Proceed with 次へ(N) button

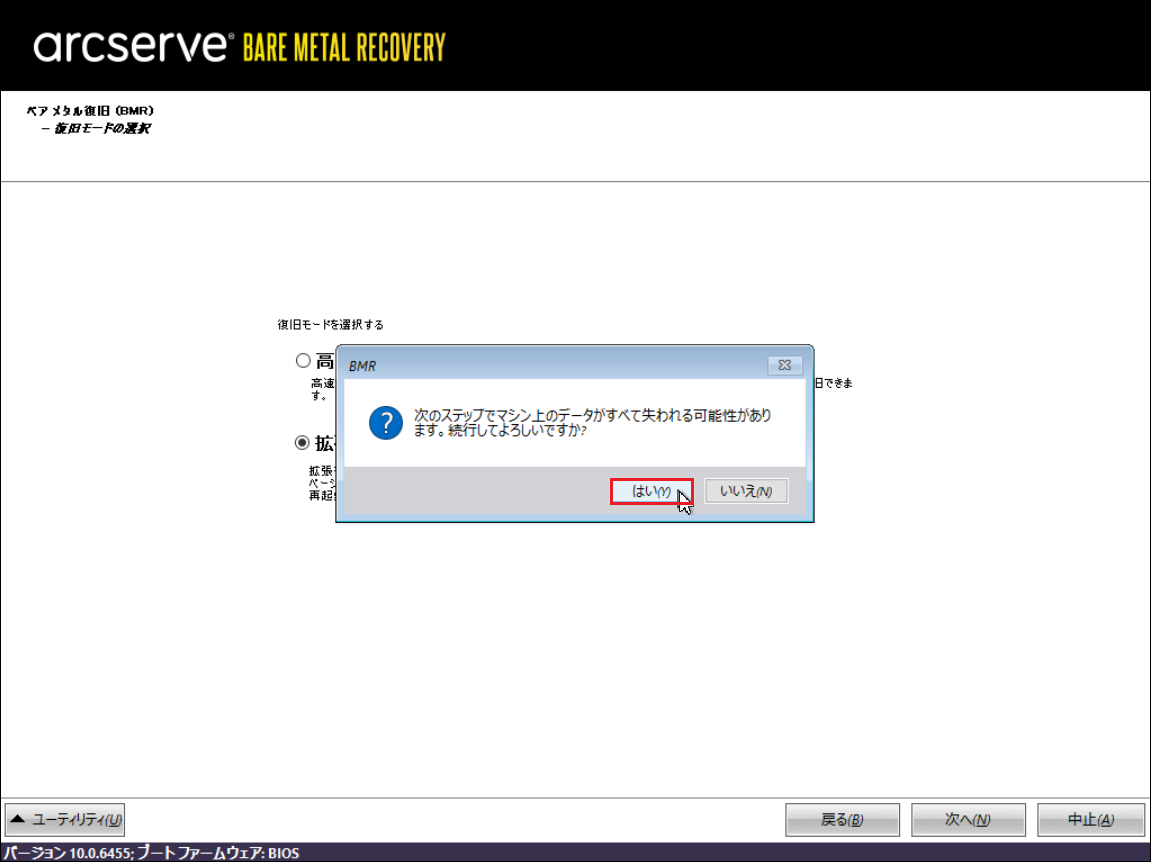[x=967, y=819]
